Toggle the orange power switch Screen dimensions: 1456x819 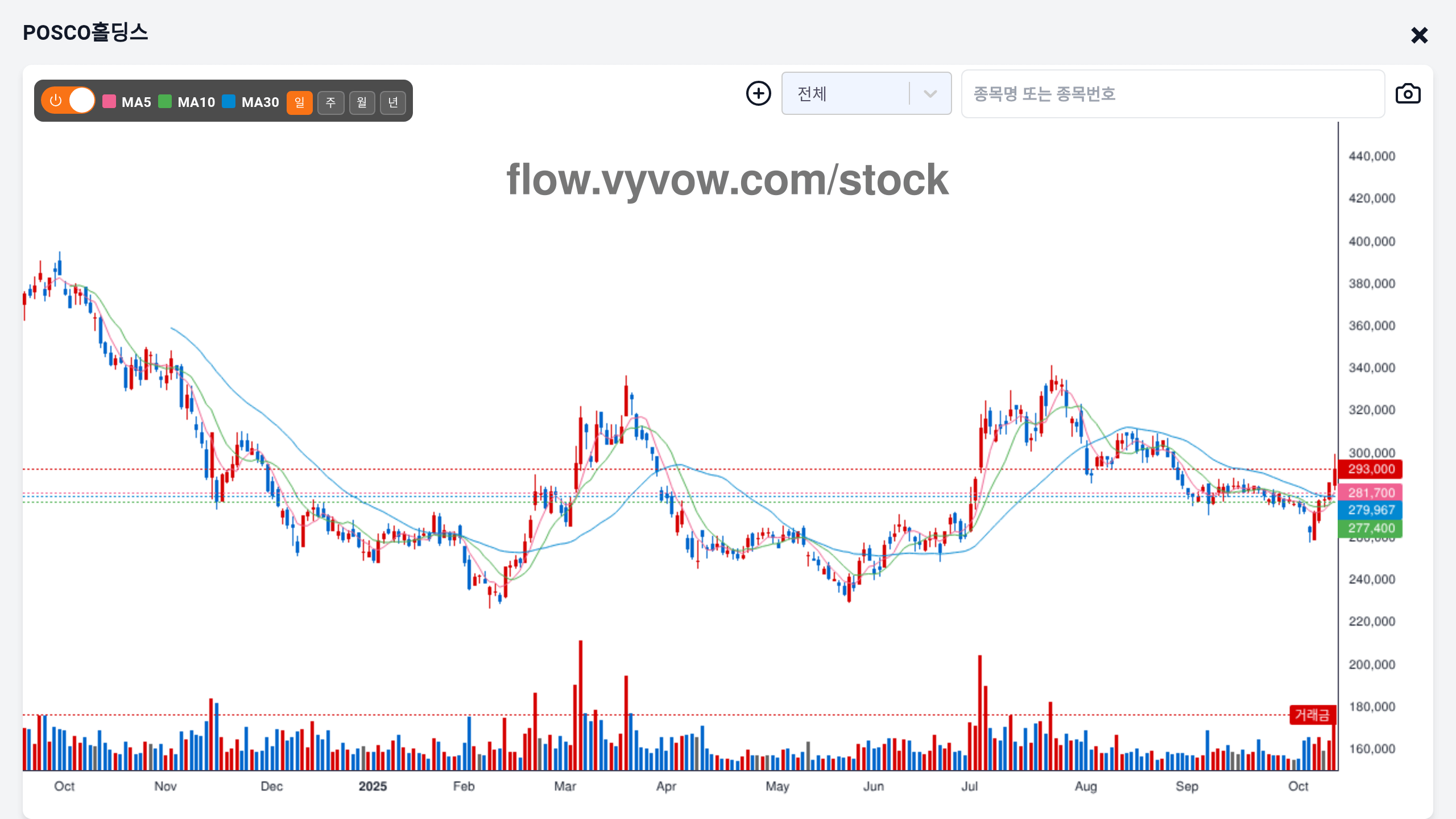[68, 101]
